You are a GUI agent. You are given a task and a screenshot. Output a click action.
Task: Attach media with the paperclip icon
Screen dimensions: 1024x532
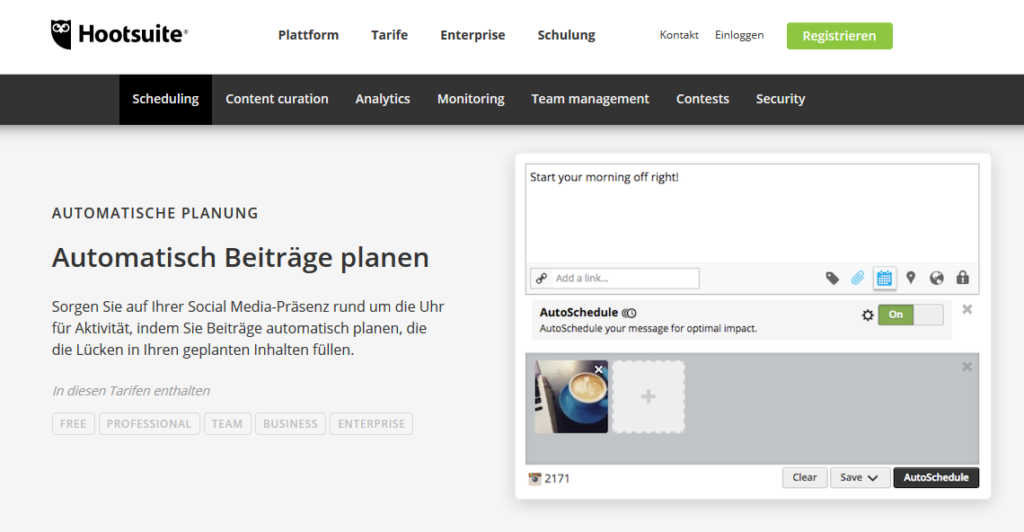[857, 279]
